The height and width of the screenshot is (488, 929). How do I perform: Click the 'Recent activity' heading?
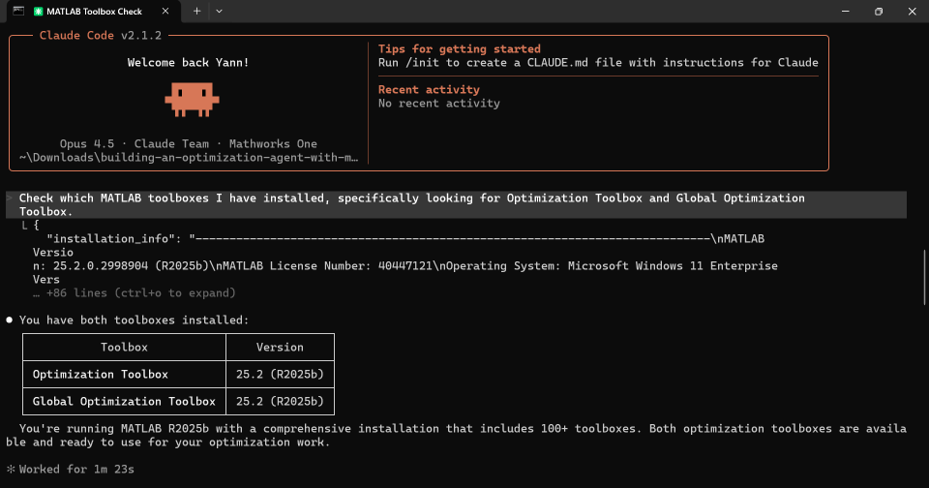point(428,90)
